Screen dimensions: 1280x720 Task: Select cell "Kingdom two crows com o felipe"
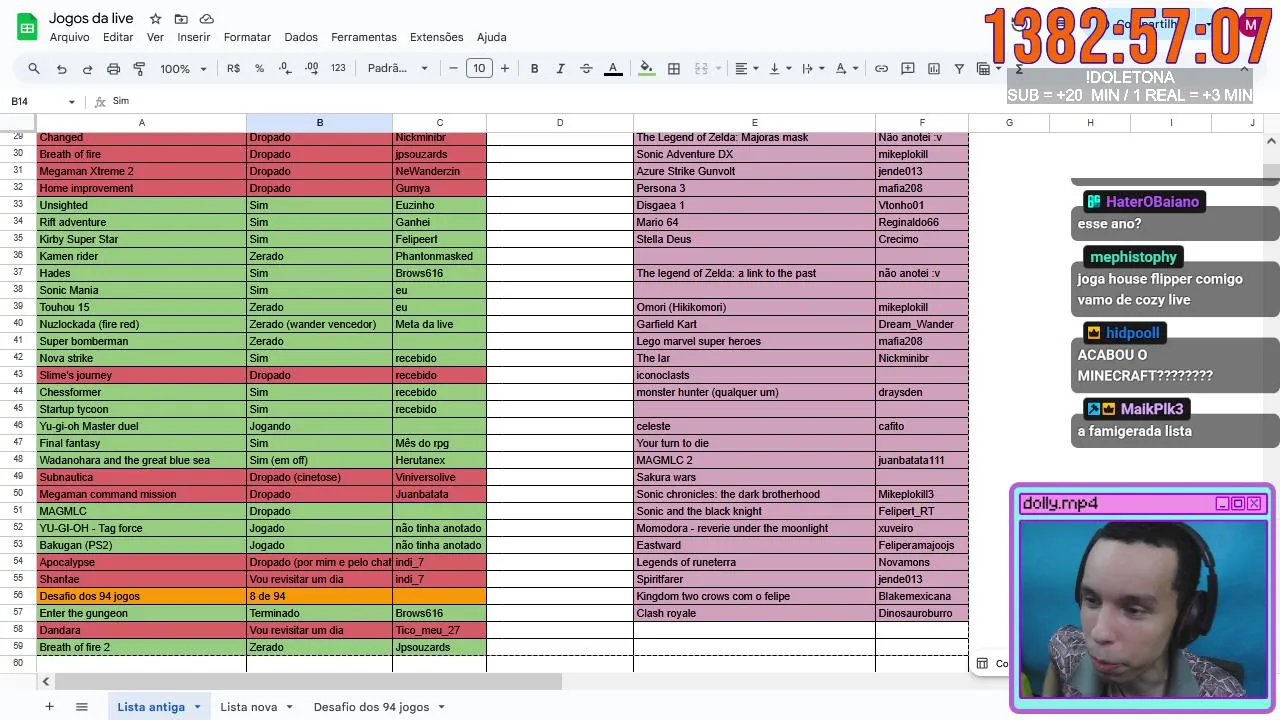(754, 596)
